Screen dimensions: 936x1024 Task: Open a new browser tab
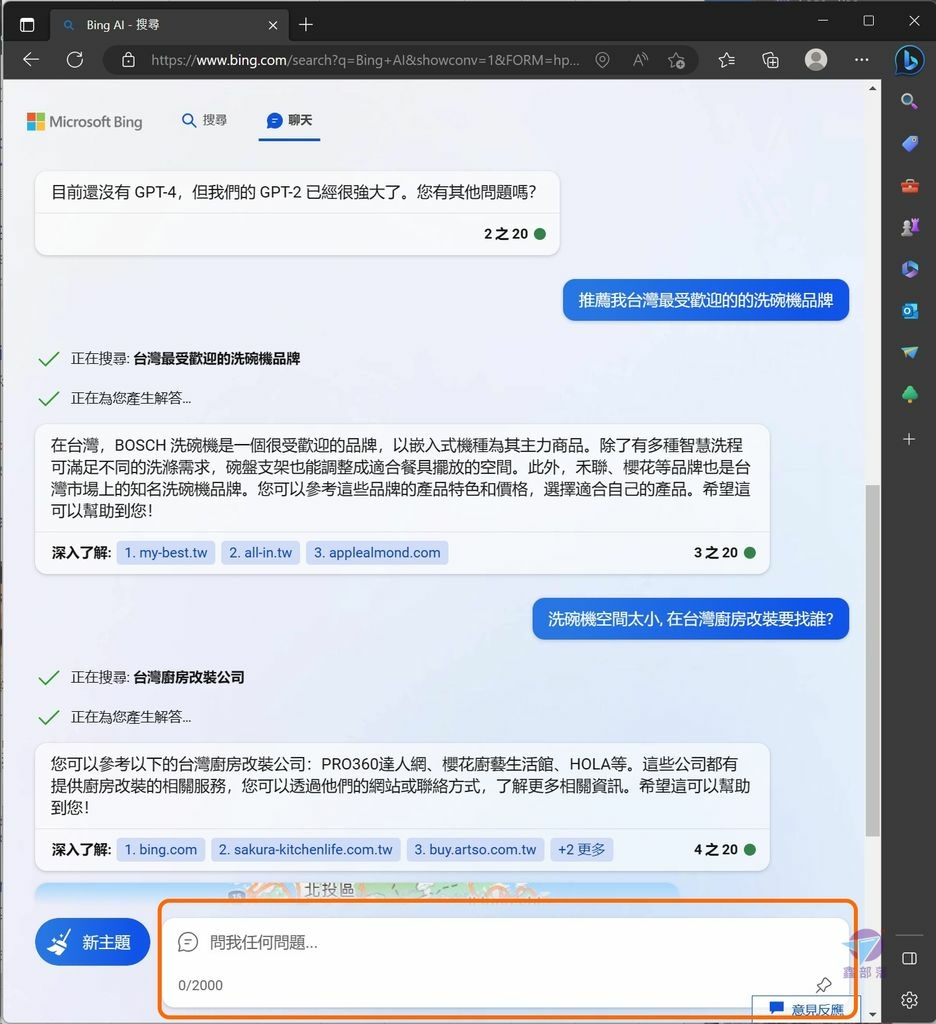(x=306, y=25)
